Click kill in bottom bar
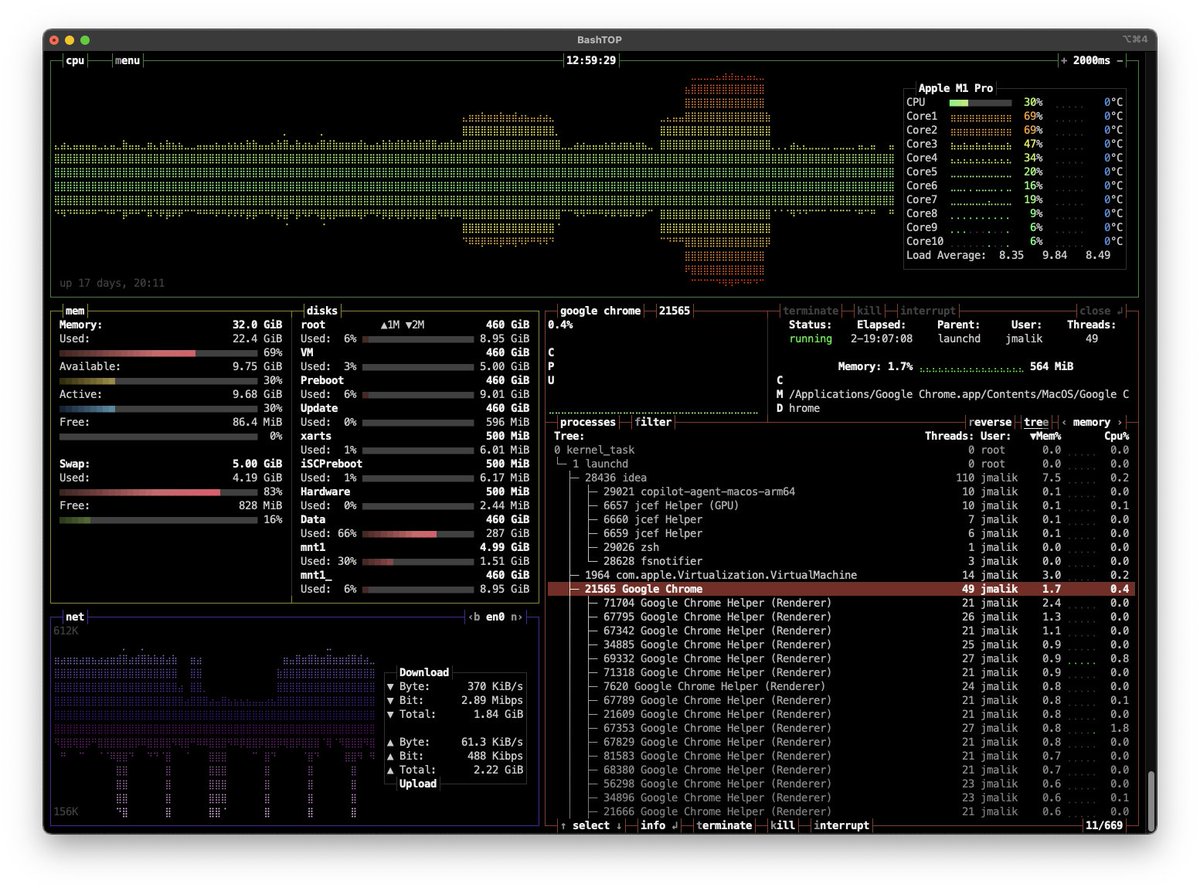 point(783,825)
